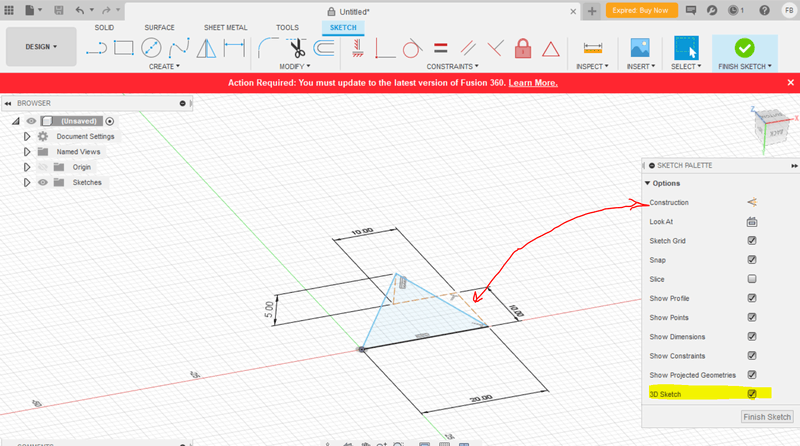
Task: Open the CONSTRAINTS dropdown menu
Action: tap(453, 66)
